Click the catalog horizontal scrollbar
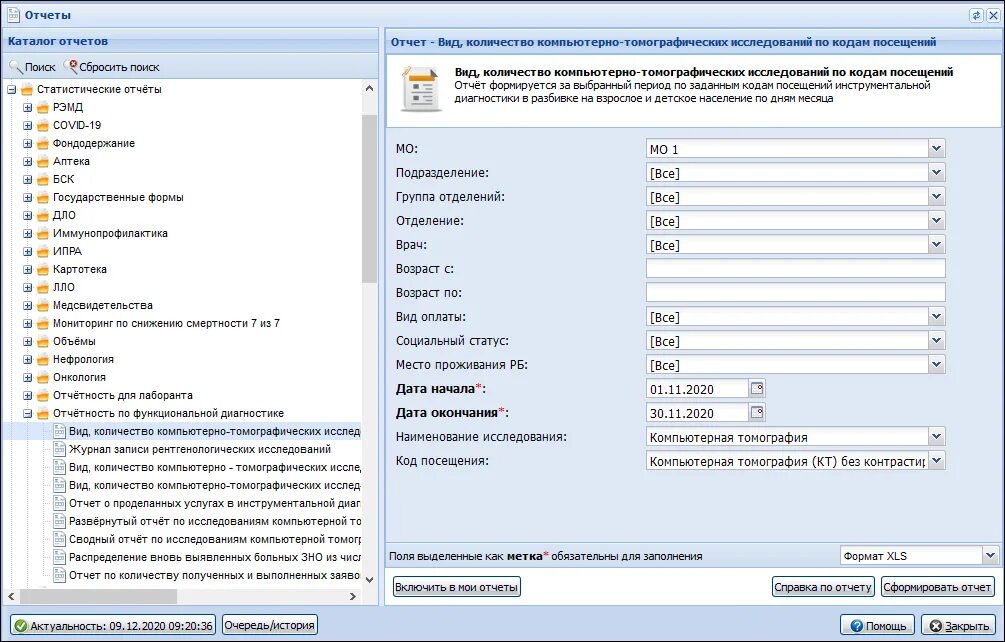This screenshot has width=1005, height=642. coord(98,596)
